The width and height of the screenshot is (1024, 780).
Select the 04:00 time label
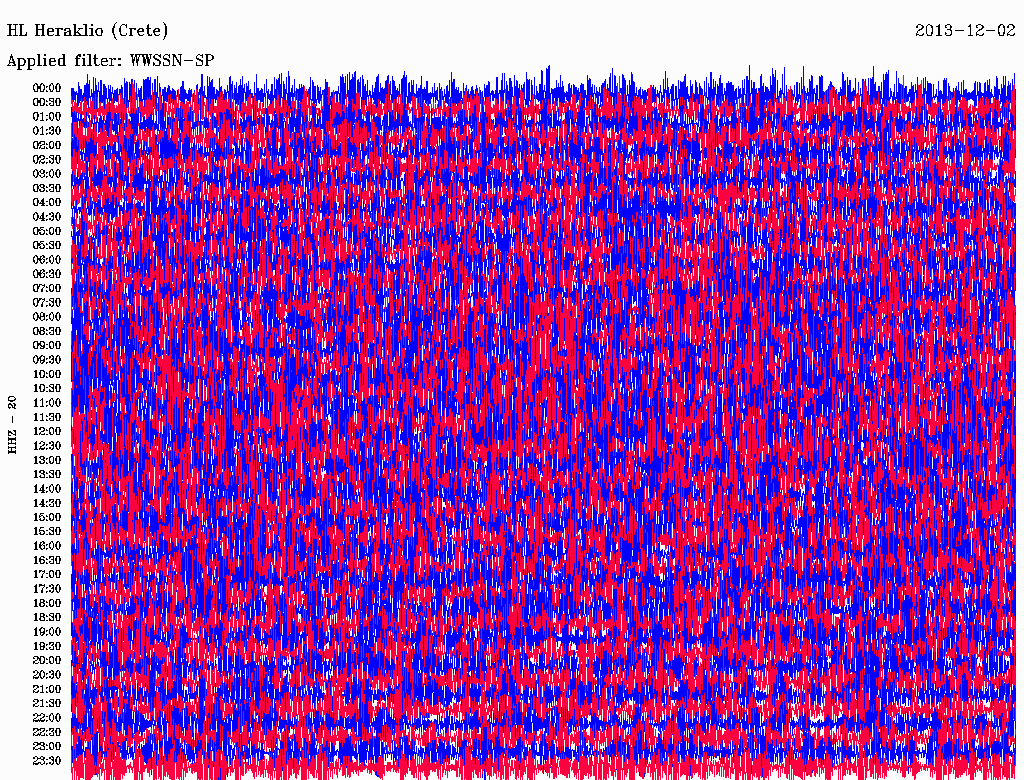click(47, 203)
